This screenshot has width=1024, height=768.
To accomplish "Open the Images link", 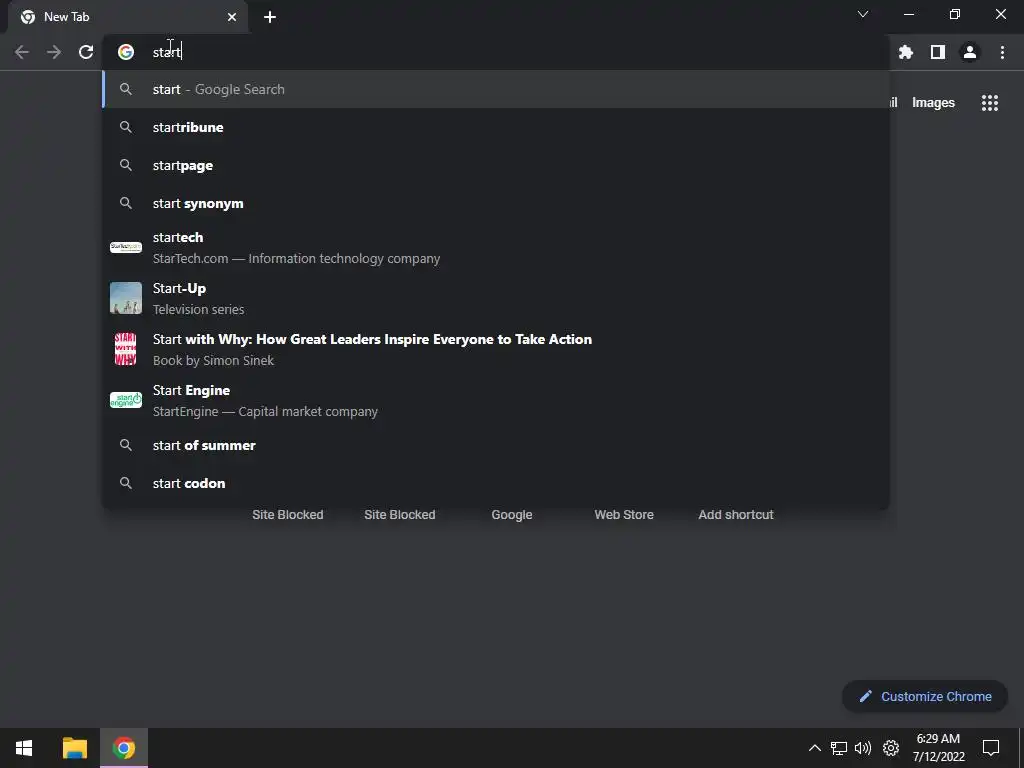I will (933, 103).
